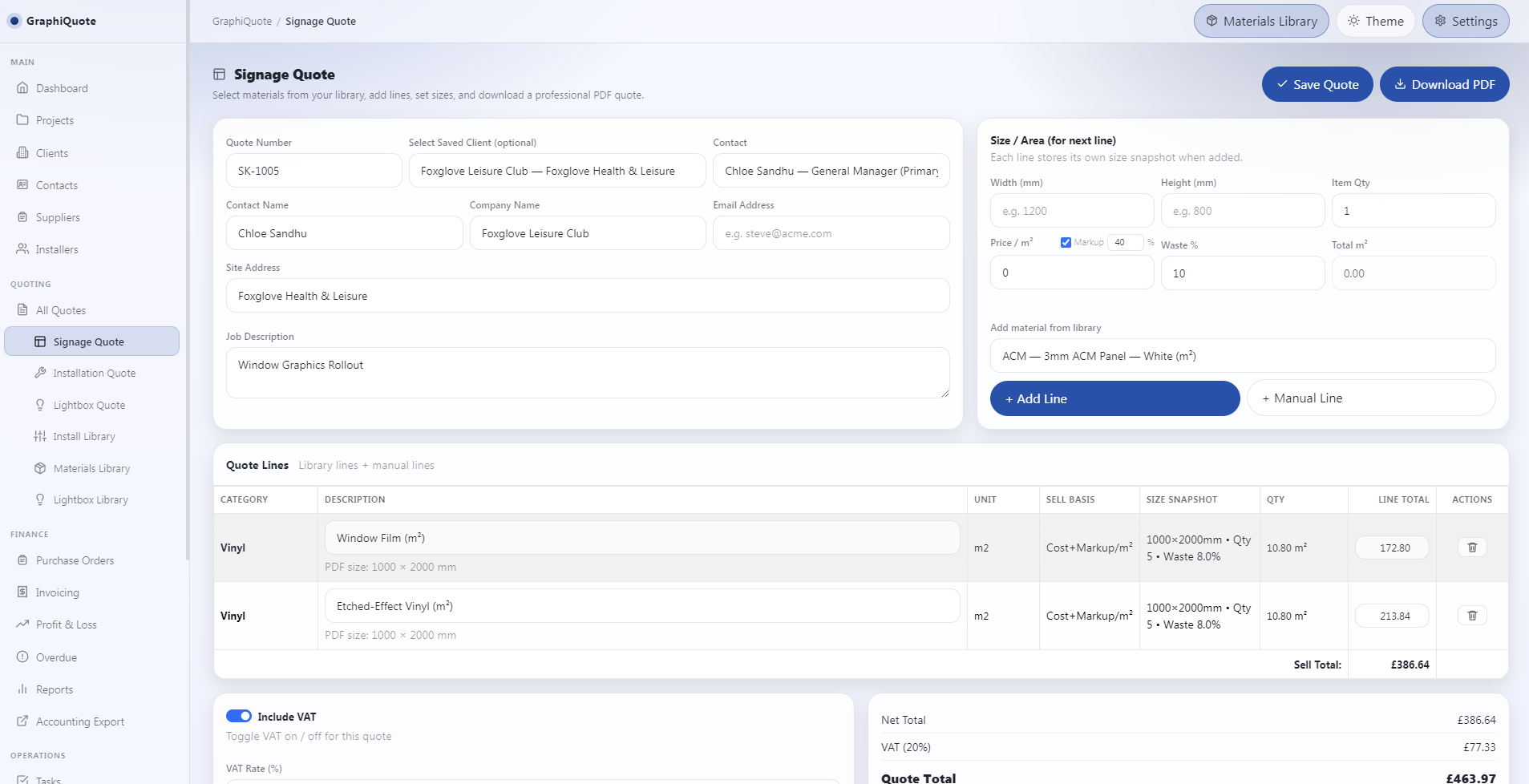
Task: Delete the Etched-Effect Vinyl quote line
Action: (1472, 616)
